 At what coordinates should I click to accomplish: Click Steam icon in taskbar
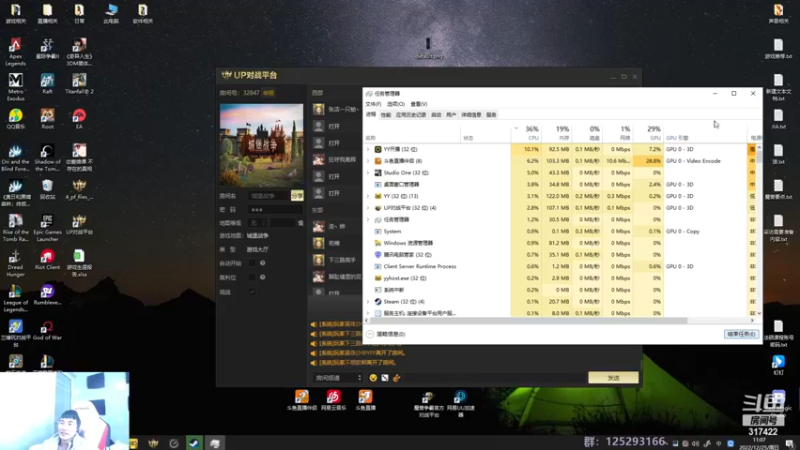pos(194,443)
